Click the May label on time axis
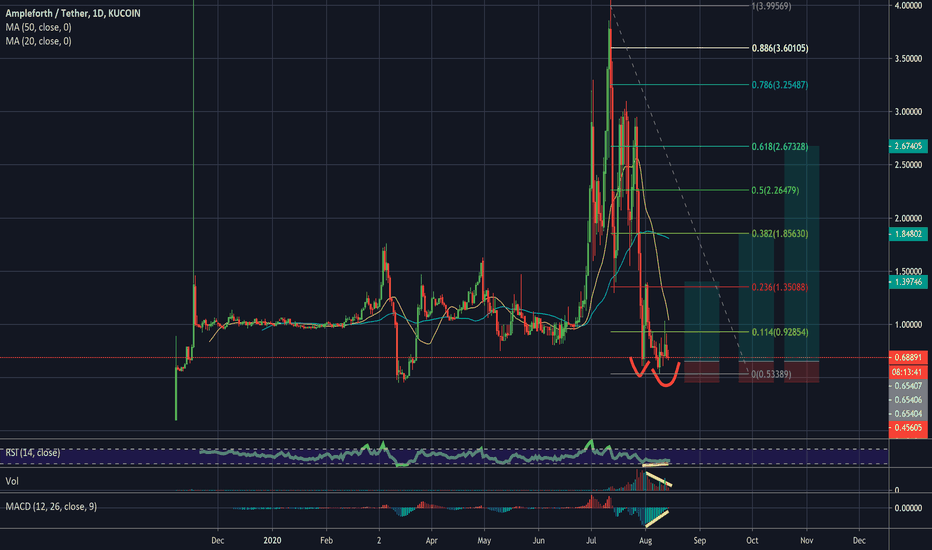 click(484, 540)
